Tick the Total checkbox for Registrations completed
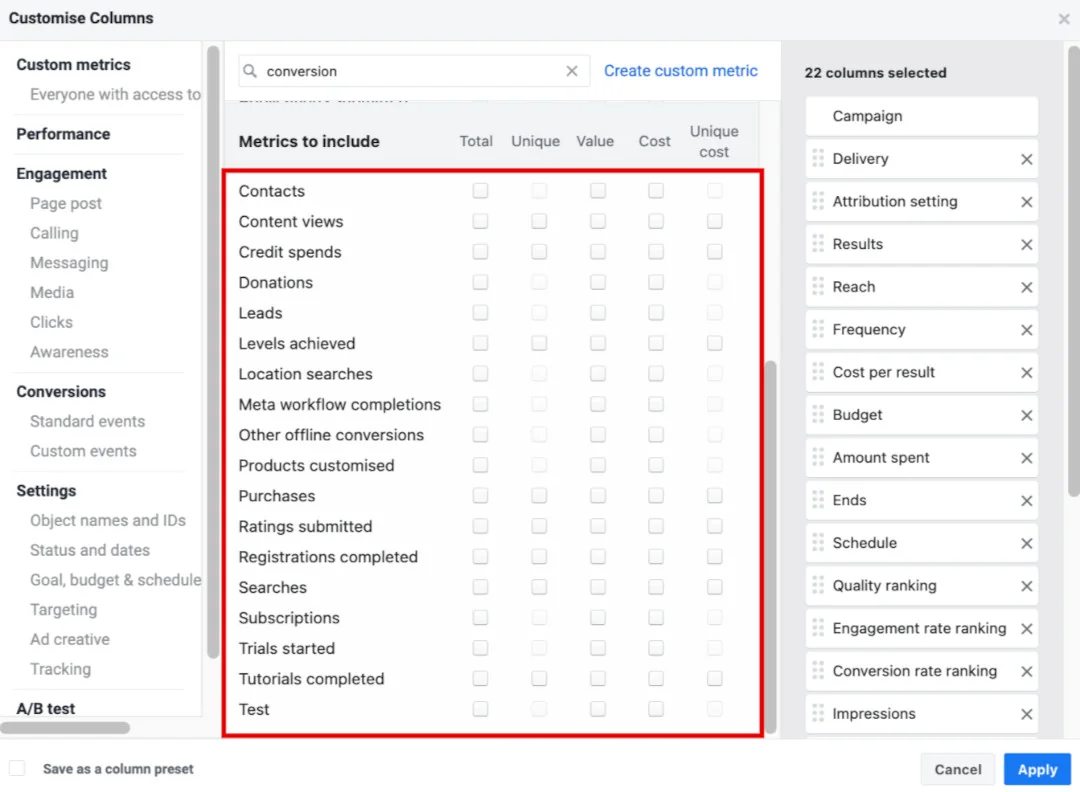The image size is (1080, 792). [480, 556]
